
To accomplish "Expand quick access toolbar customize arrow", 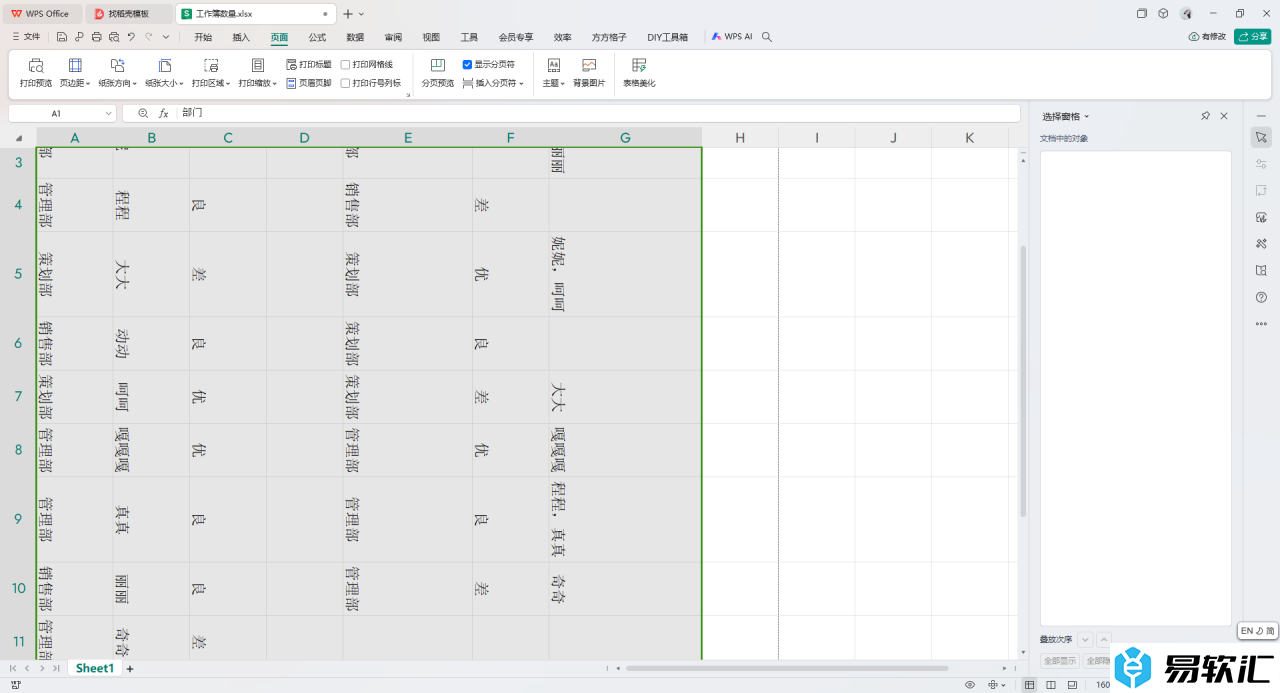I will (x=166, y=37).
